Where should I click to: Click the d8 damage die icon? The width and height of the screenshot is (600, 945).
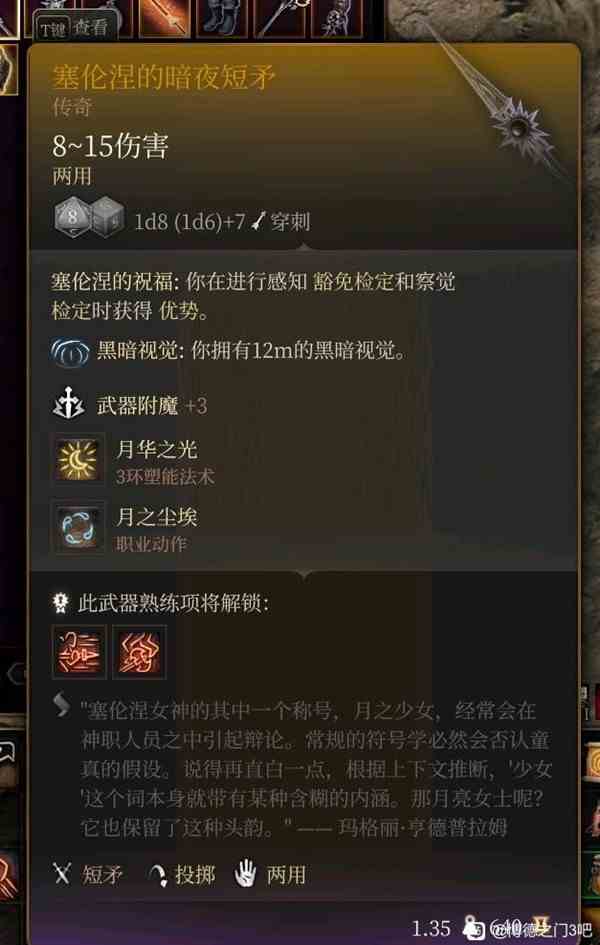tap(72, 215)
